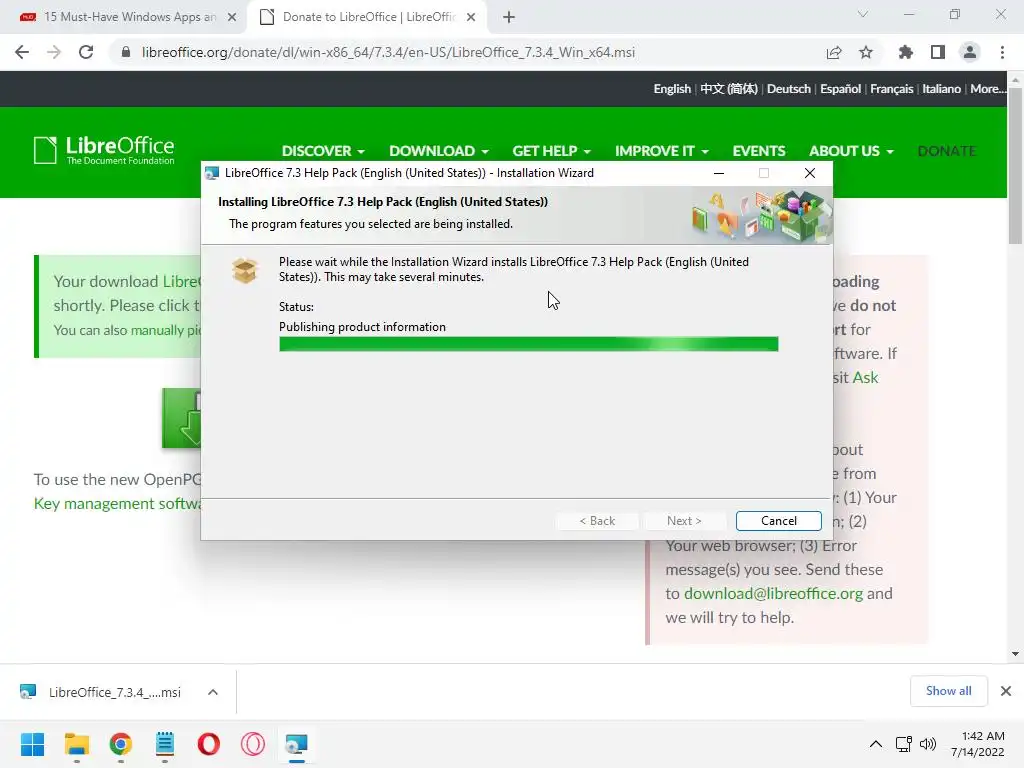1024x768 pixels.
Task: Select the 'Donate to LibreOffice' tab
Action: (368, 17)
